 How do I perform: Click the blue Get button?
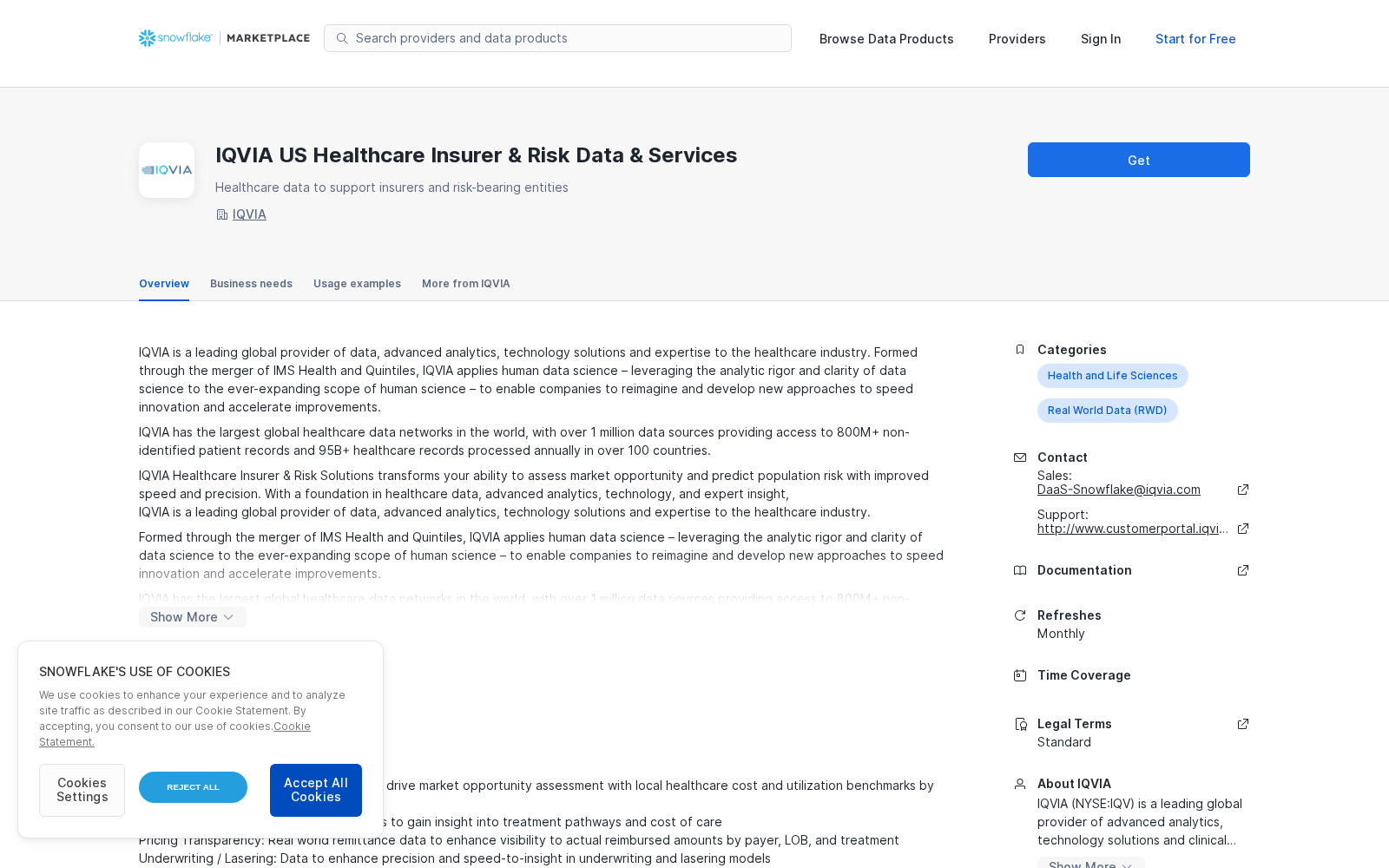pos(1139,160)
